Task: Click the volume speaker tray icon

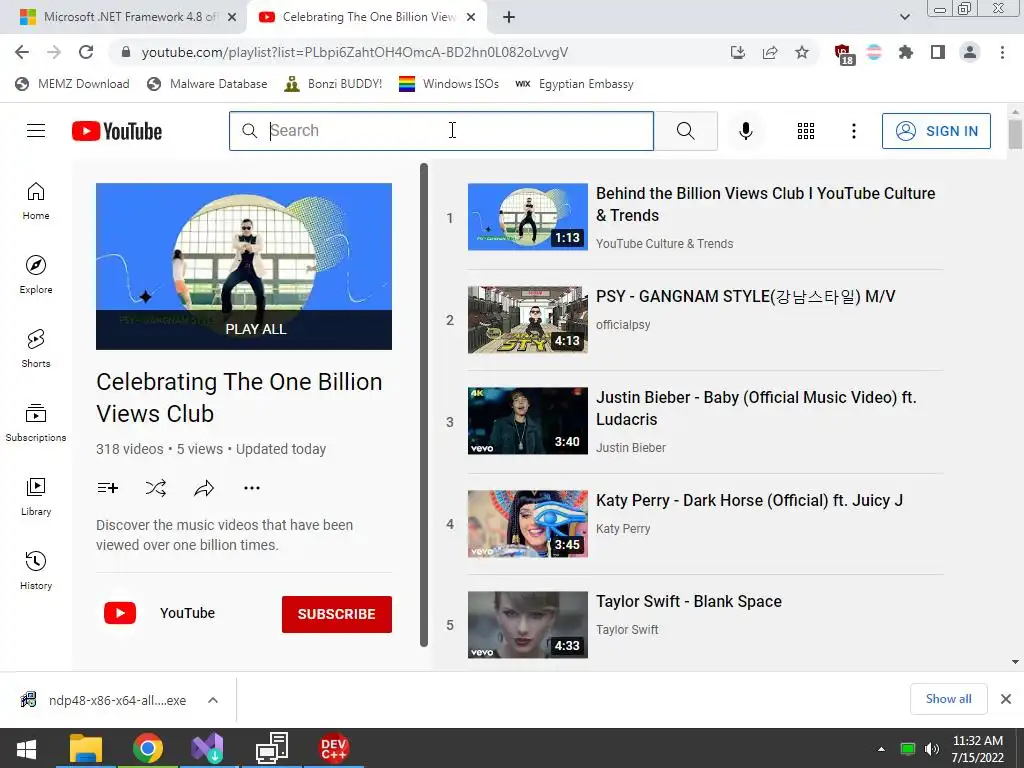Action: pyautogui.click(x=932, y=749)
